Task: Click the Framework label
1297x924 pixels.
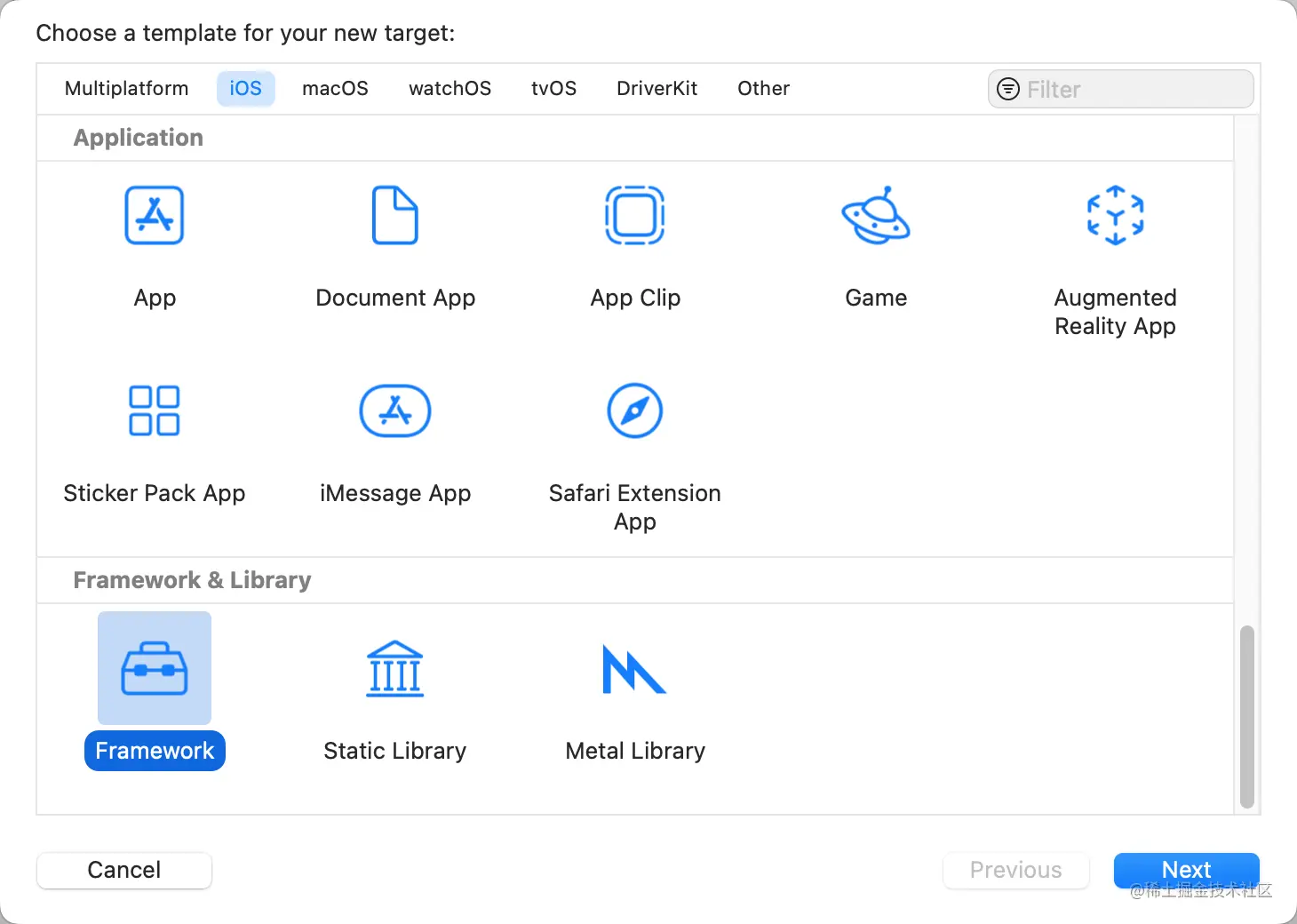Action: pos(155,751)
